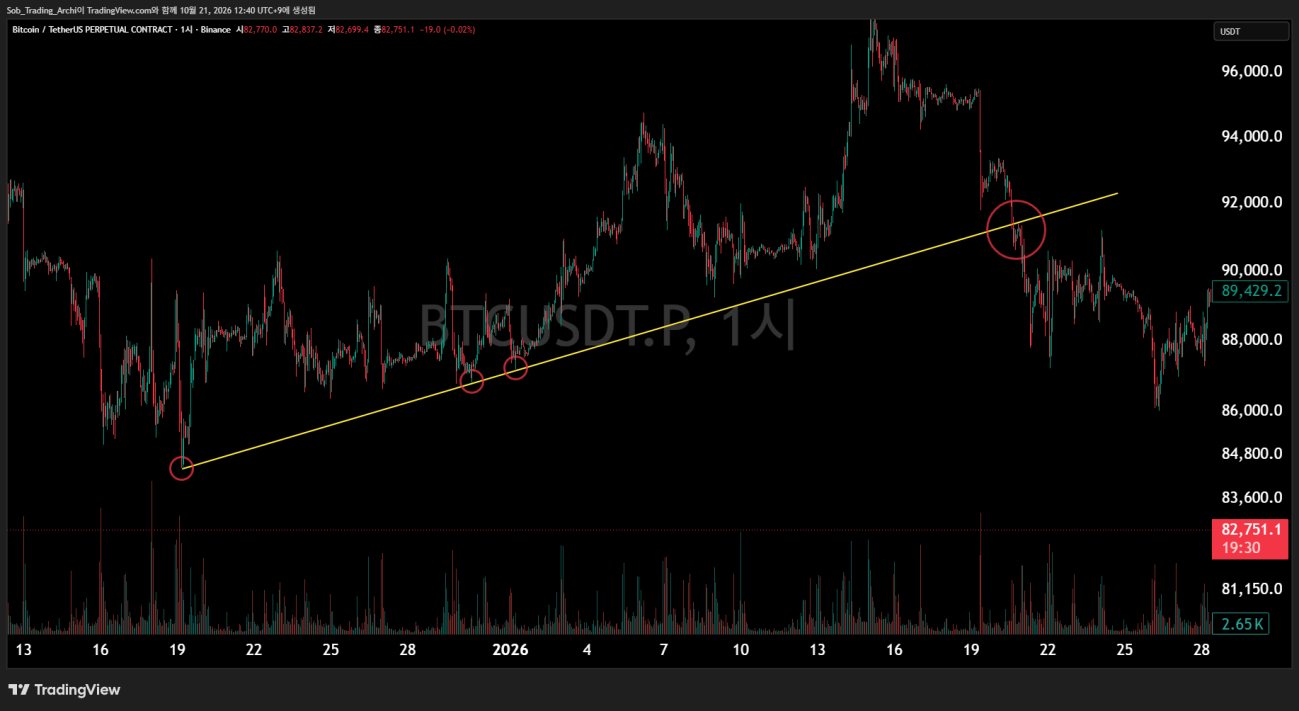Click the 83,600.0 price axis label
Image resolution: width=1299 pixels, height=711 pixels.
click(x=1250, y=498)
